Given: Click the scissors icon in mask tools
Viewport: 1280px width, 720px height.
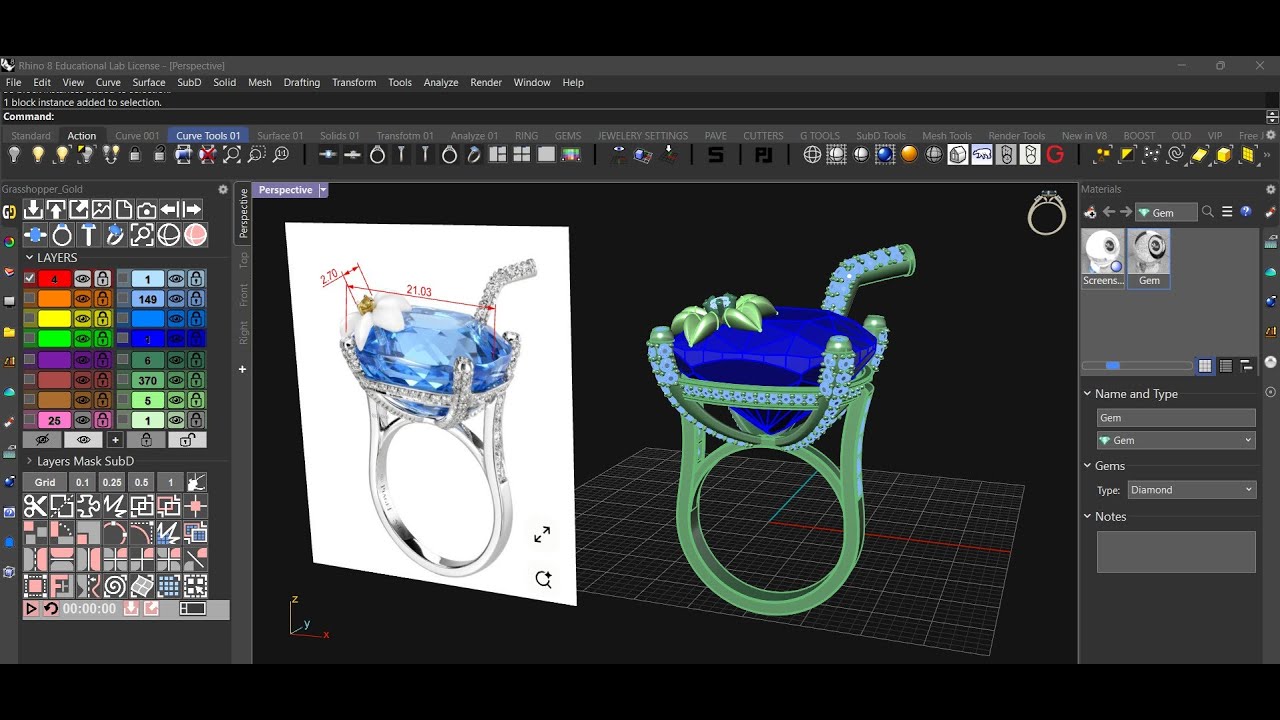Looking at the screenshot, I should (35, 507).
